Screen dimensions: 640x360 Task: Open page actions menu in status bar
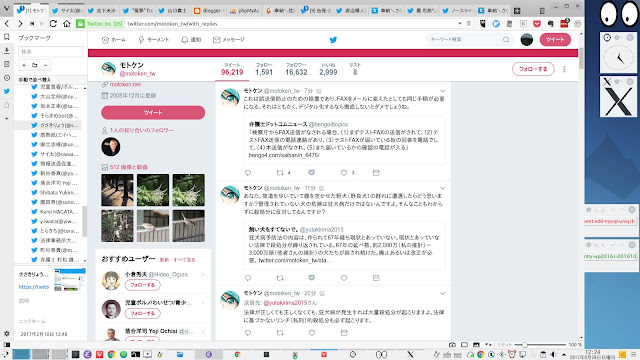[x=488, y=345]
